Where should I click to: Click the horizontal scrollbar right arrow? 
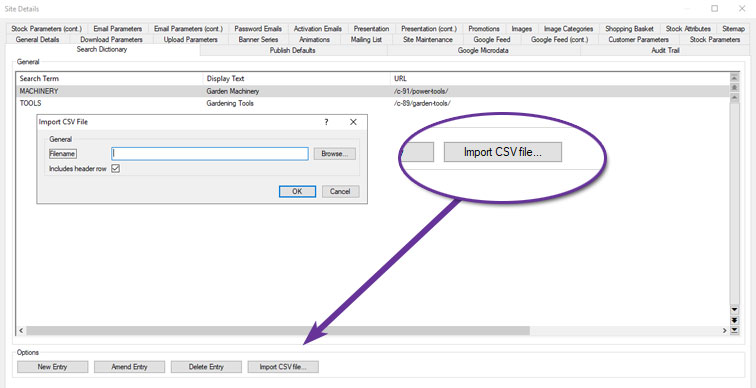(724, 331)
